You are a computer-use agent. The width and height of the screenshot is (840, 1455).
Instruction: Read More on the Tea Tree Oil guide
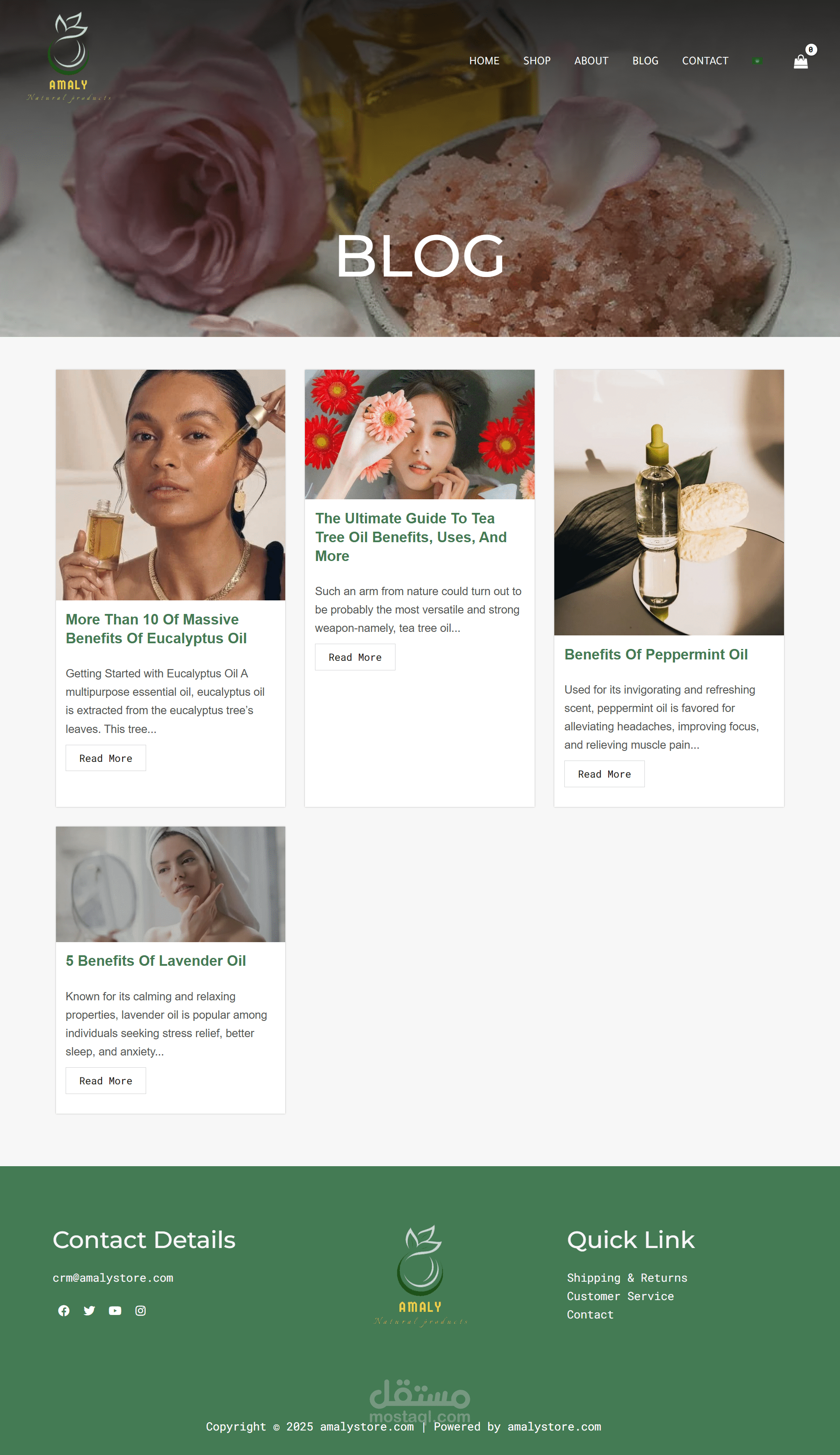tap(355, 656)
